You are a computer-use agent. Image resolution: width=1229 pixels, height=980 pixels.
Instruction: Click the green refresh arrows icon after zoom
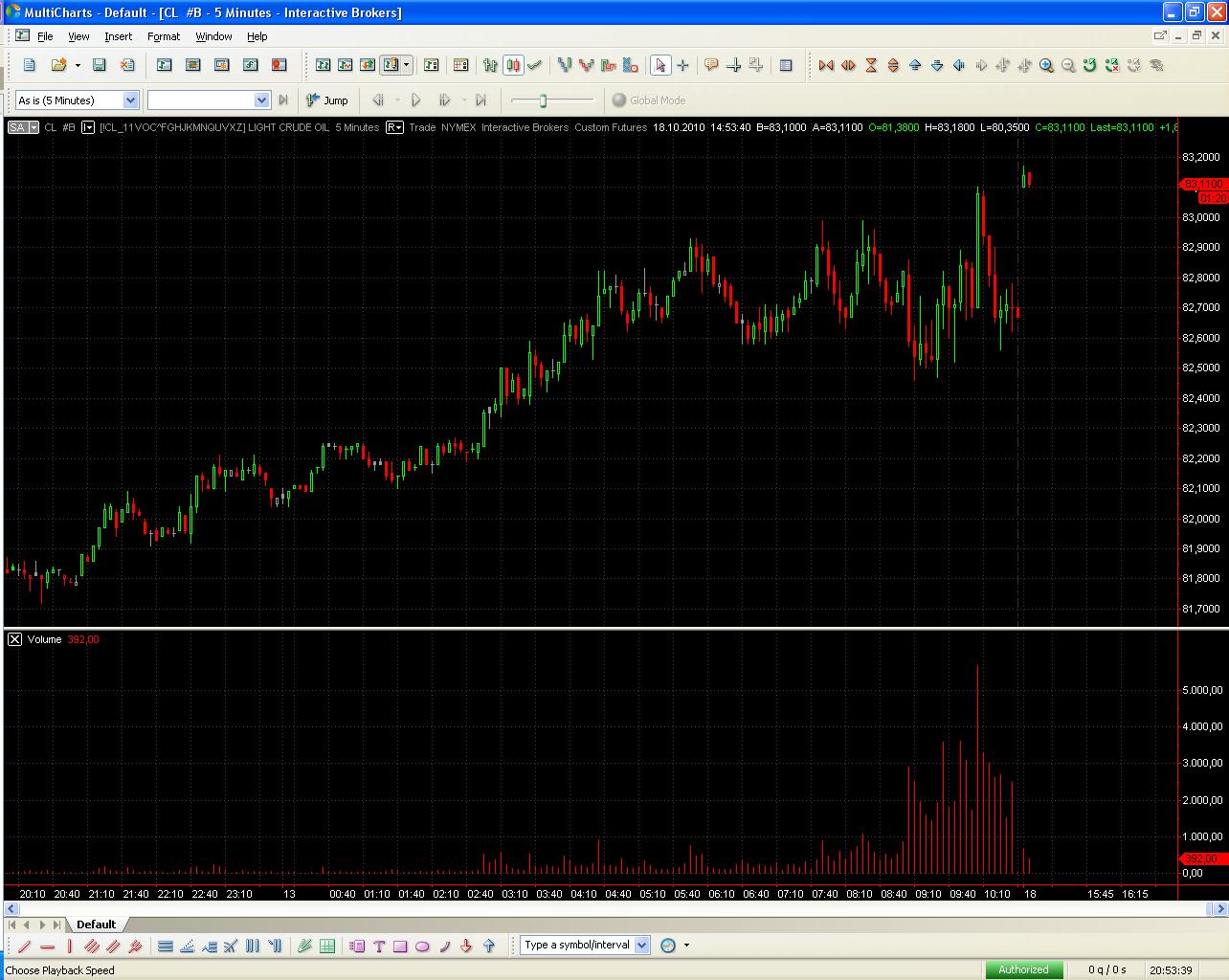[1090, 65]
